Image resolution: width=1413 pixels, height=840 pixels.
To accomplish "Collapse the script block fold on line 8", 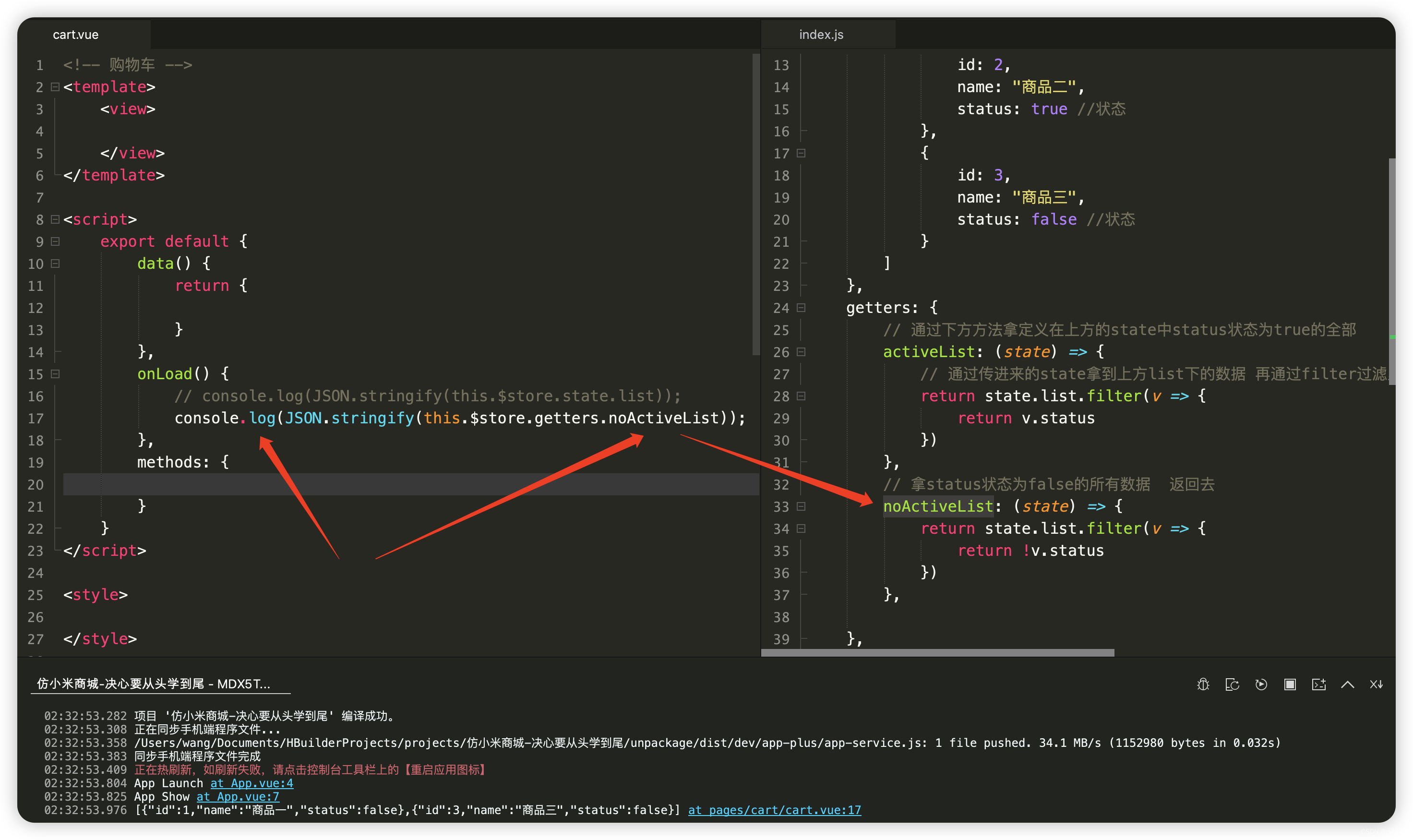I will tap(56, 219).
